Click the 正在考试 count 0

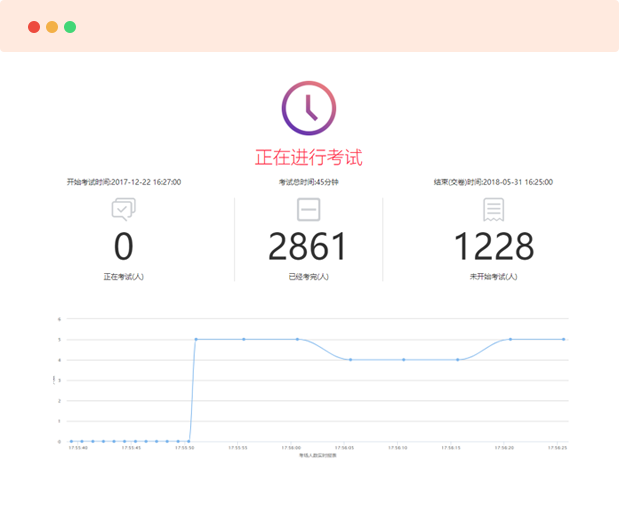124,247
